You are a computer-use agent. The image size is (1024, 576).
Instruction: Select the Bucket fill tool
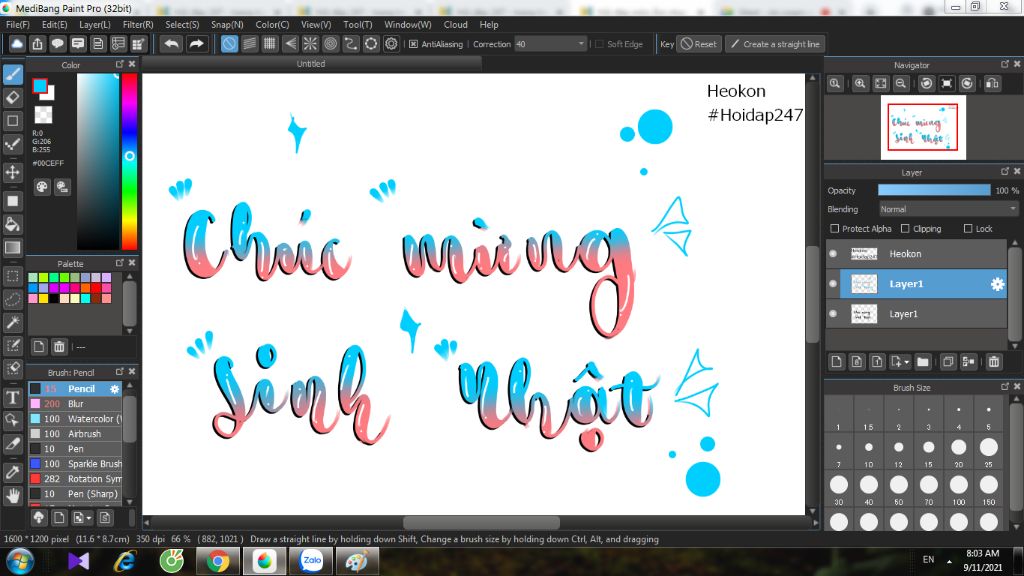(13, 225)
